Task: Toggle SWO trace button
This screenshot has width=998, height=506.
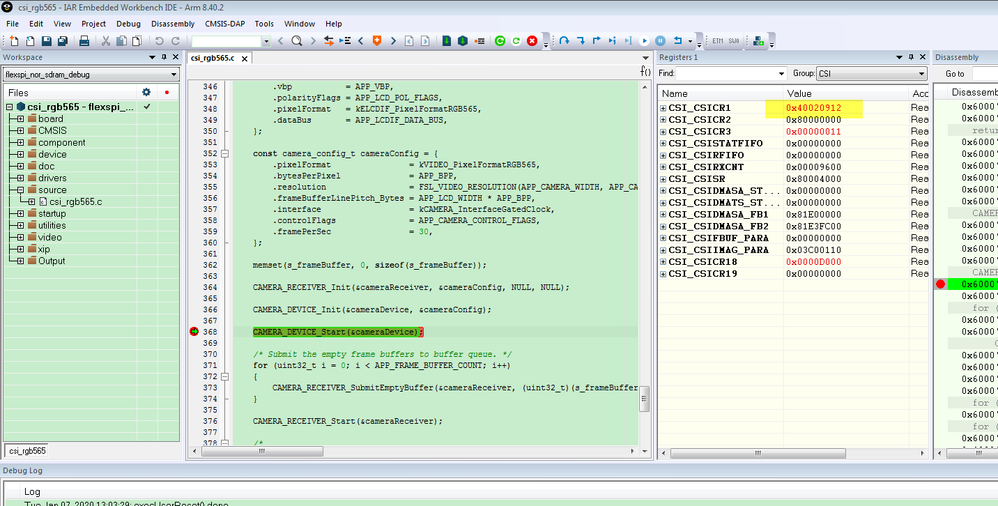Action: point(734,41)
